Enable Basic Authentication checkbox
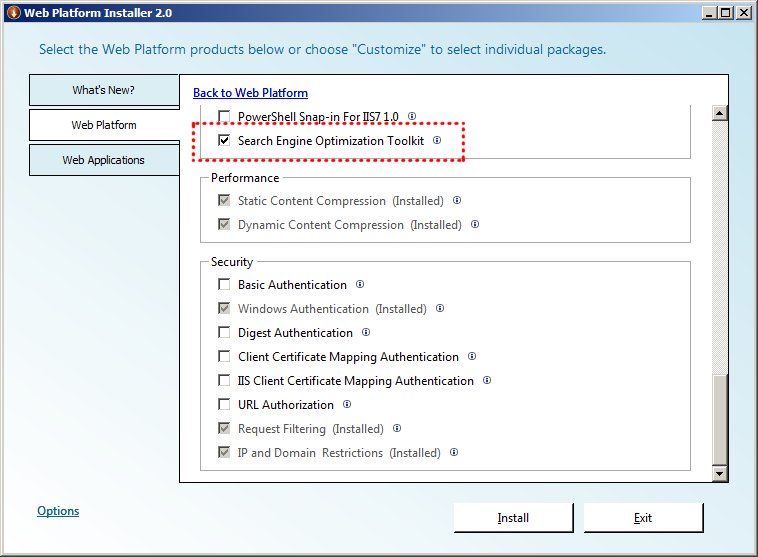This screenshot has height=557, width=758. pyautogui.click(x=224, y=284)
